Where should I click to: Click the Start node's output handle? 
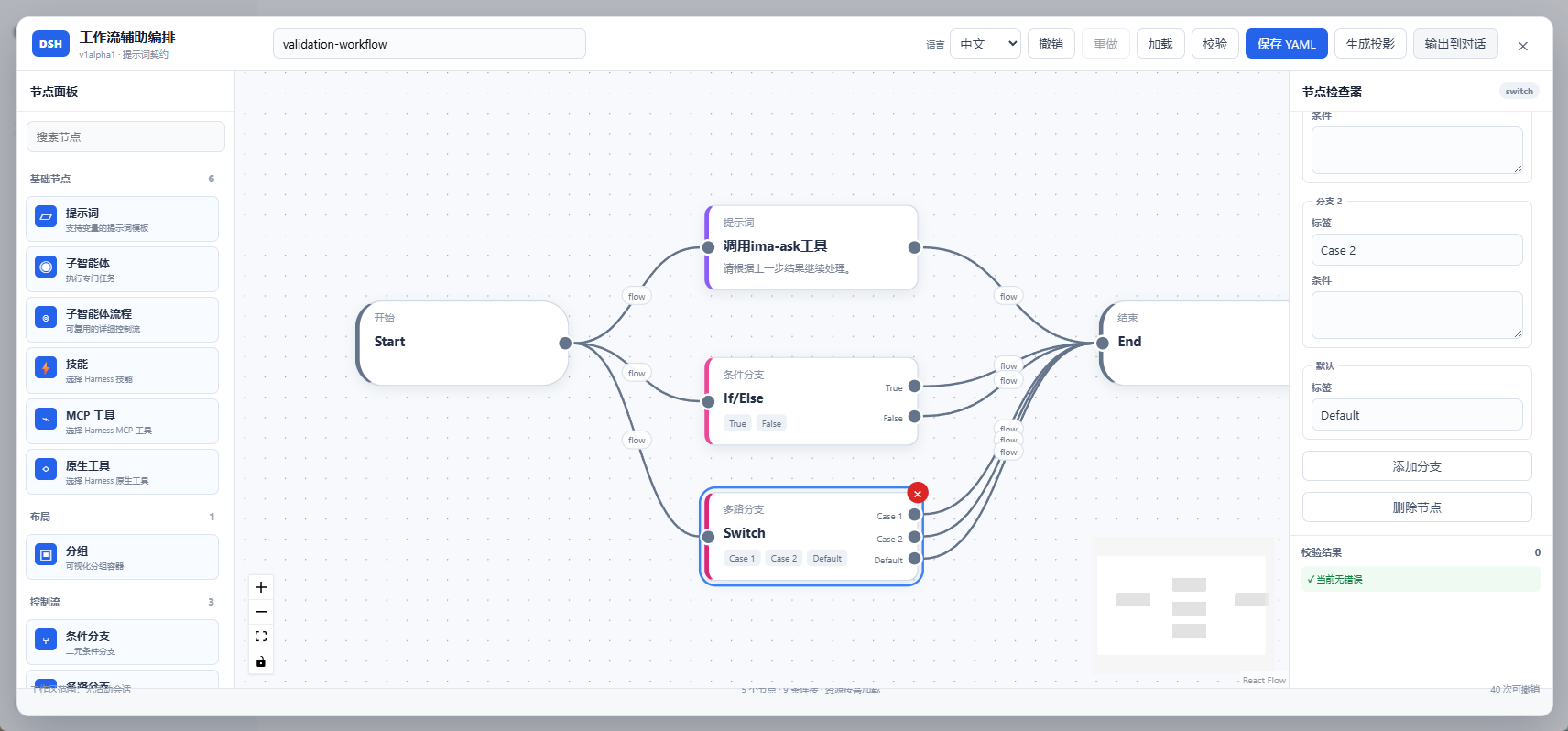(565, 344)
